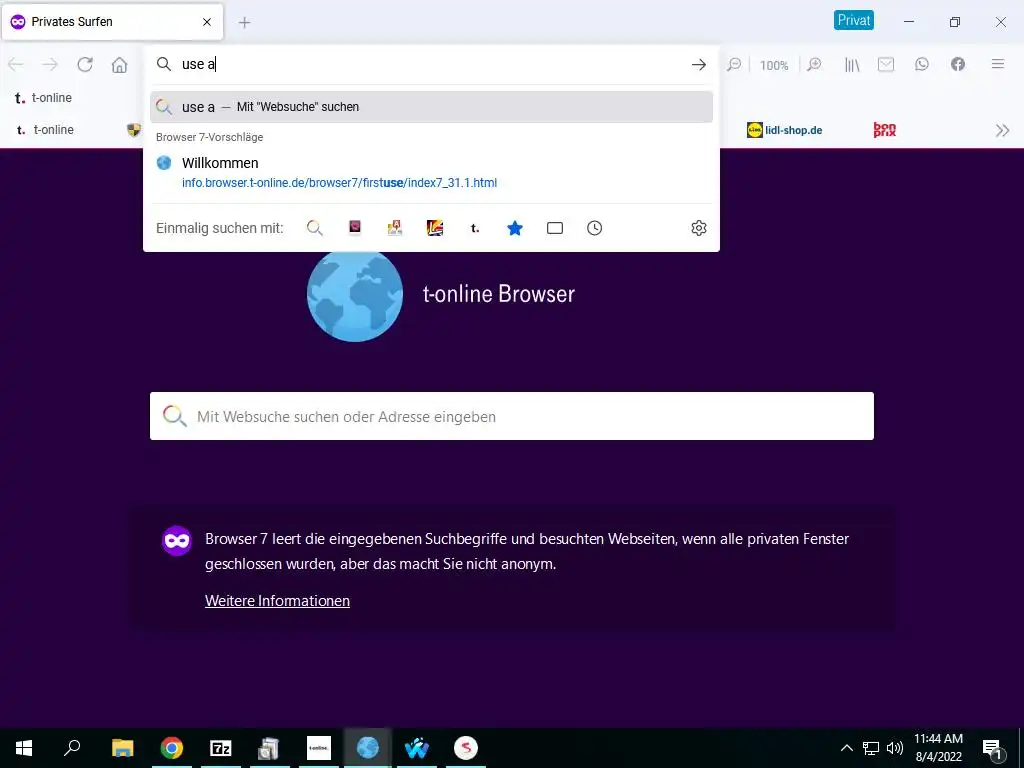Reset zoom via the 100% indicator
The width and height of the screenshot is (1024, 768).
coord(774,65)
